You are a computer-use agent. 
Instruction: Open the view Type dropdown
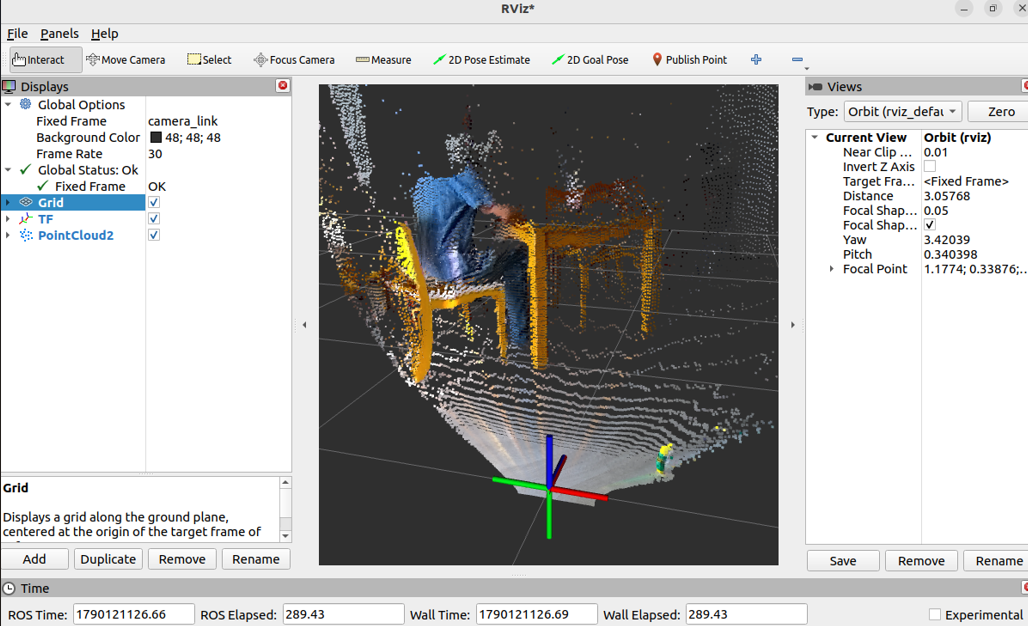tap(903, 111)
